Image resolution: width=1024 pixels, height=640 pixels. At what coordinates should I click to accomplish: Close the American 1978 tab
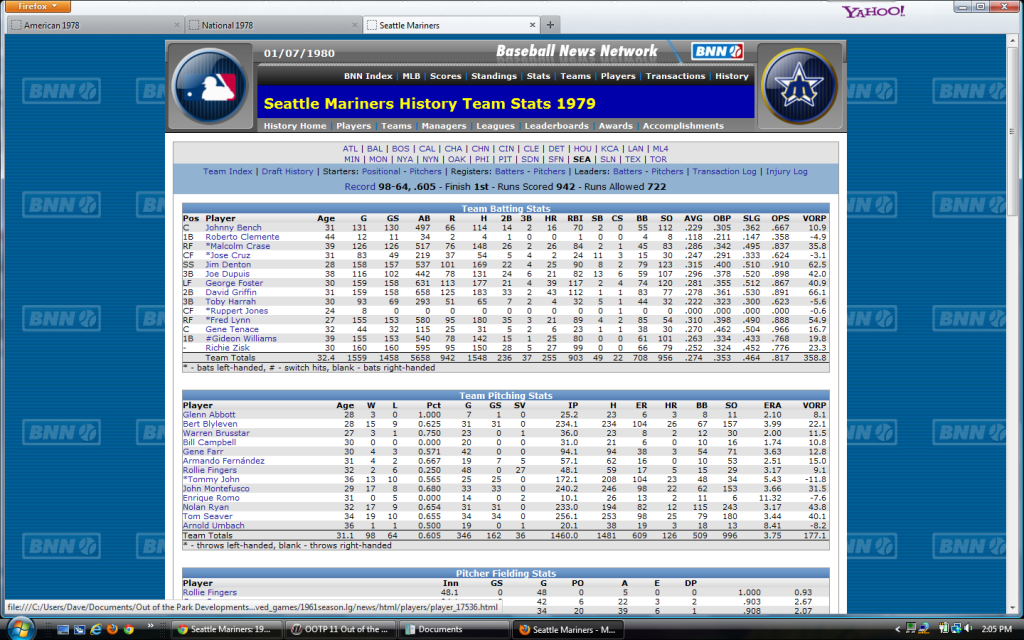click(x=177, y=25)
